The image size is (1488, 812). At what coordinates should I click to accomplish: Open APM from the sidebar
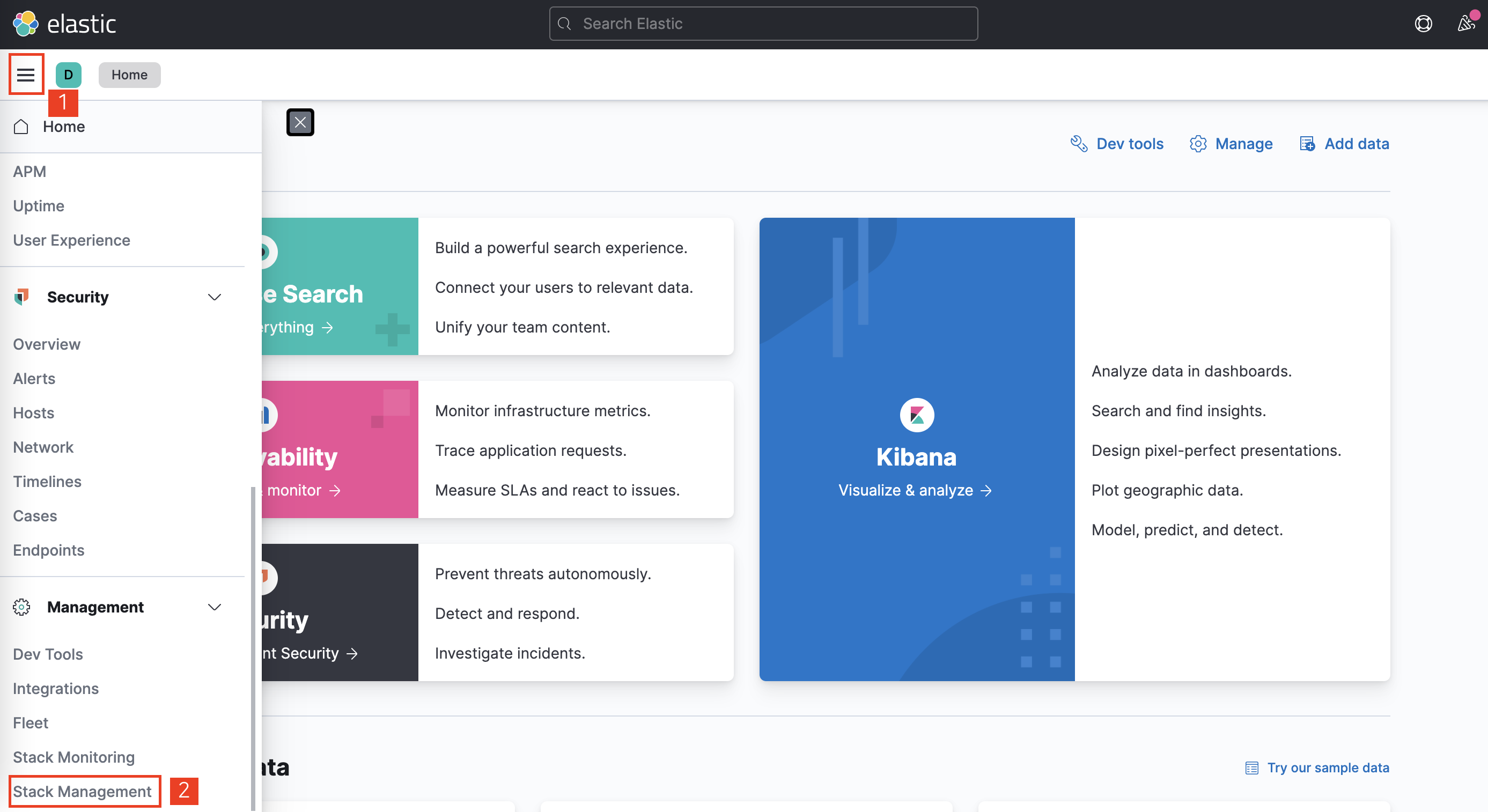(30, 172)
